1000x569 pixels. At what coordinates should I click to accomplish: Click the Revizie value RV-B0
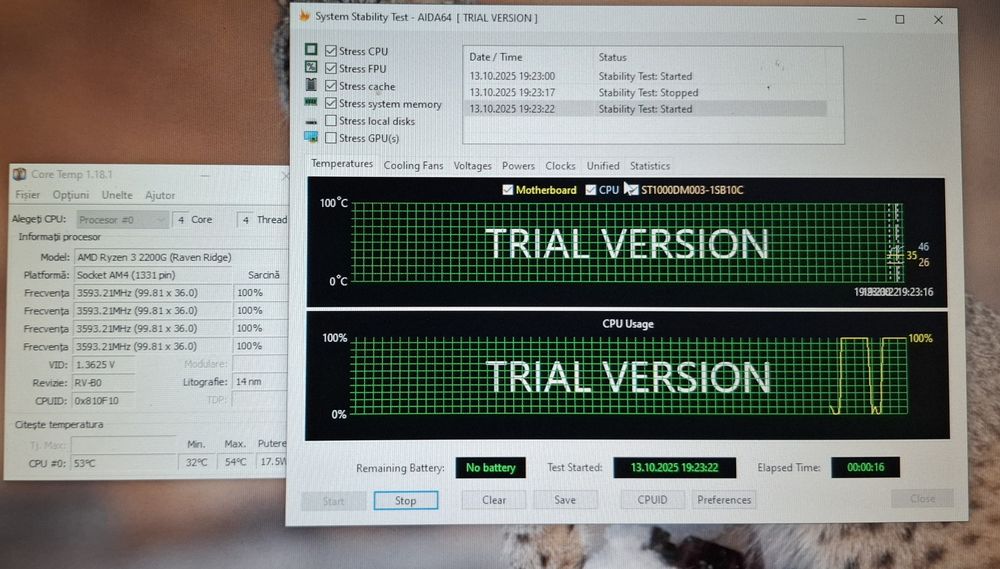pyautogui.click(x=104, y=383)
